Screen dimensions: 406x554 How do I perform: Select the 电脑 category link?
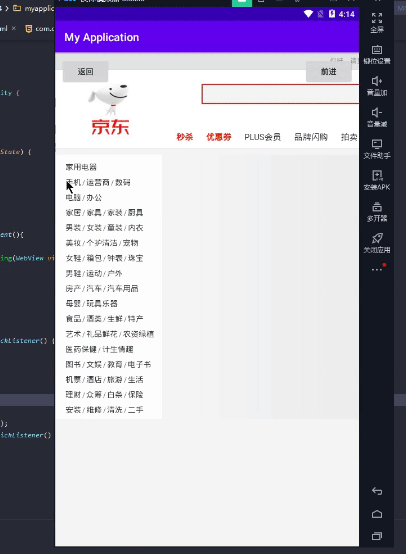[73, 198]
